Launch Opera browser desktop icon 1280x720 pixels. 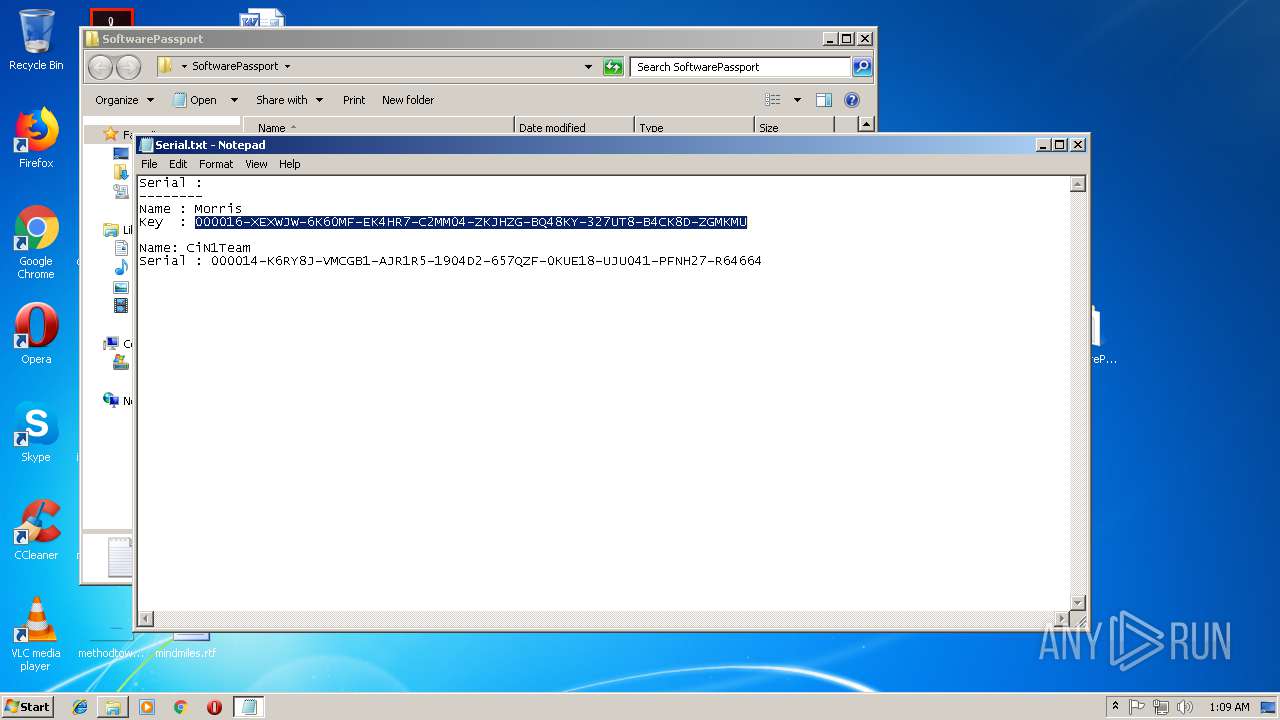pyautogui.click(x=36, y=333)
